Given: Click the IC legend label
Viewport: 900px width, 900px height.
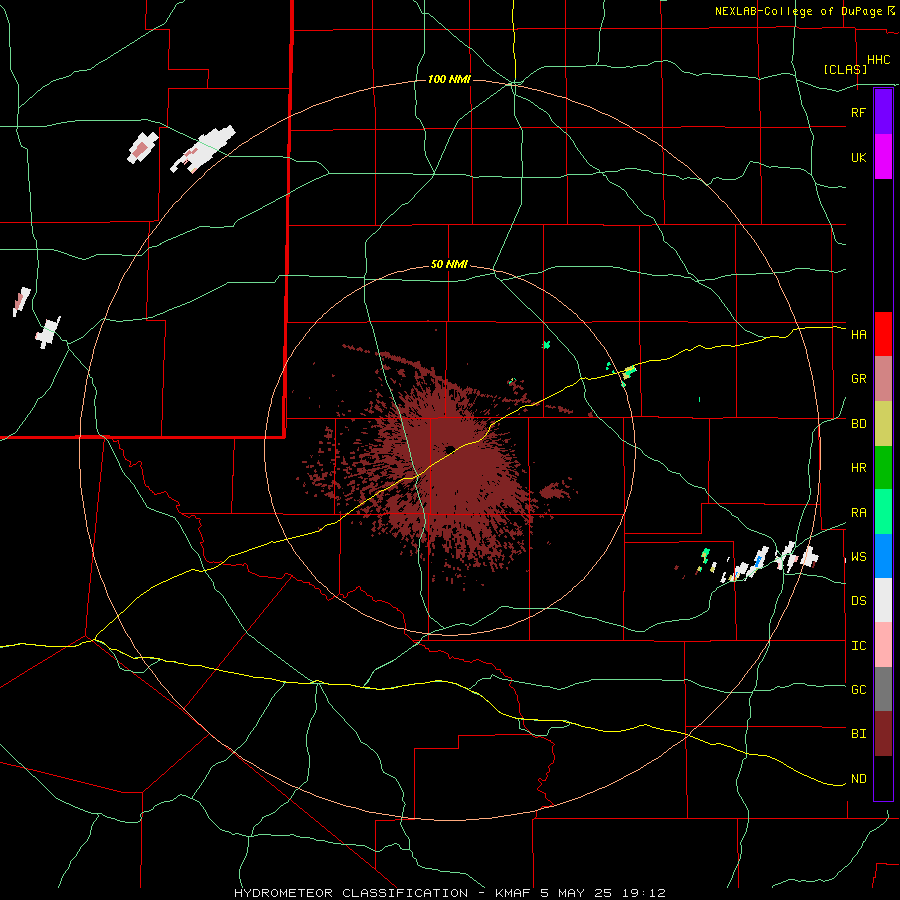Looking at the screenshot, I should (x=858, y=646).
